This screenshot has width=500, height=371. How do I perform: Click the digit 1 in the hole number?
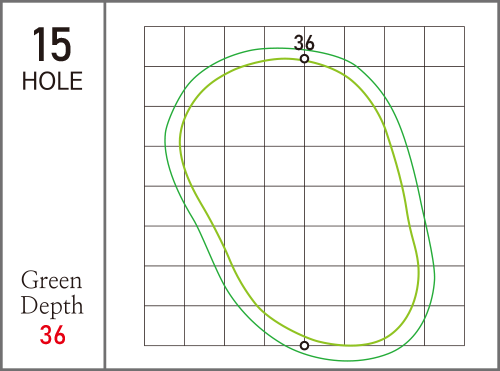pyautogui.click(x=39, y=44)
